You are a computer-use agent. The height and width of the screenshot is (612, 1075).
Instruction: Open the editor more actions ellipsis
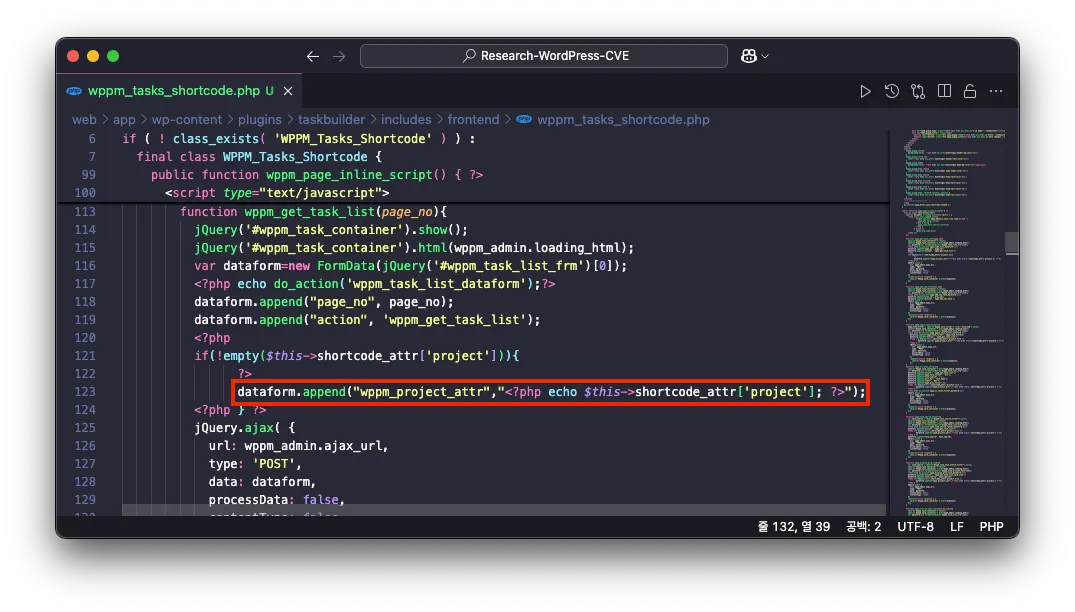tap(996, 91)
